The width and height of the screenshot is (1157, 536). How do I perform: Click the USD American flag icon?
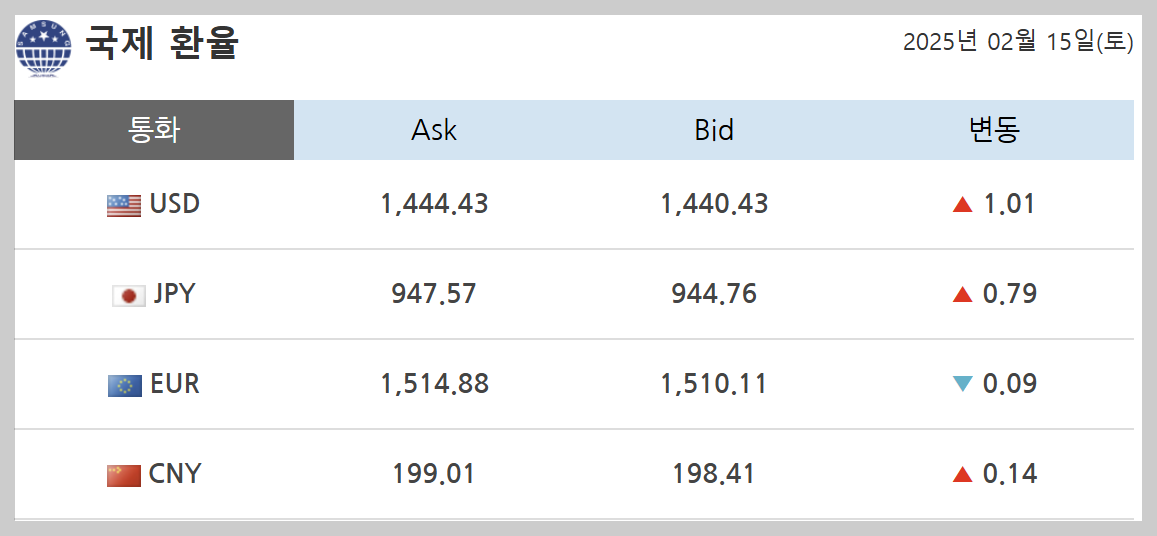124,205
